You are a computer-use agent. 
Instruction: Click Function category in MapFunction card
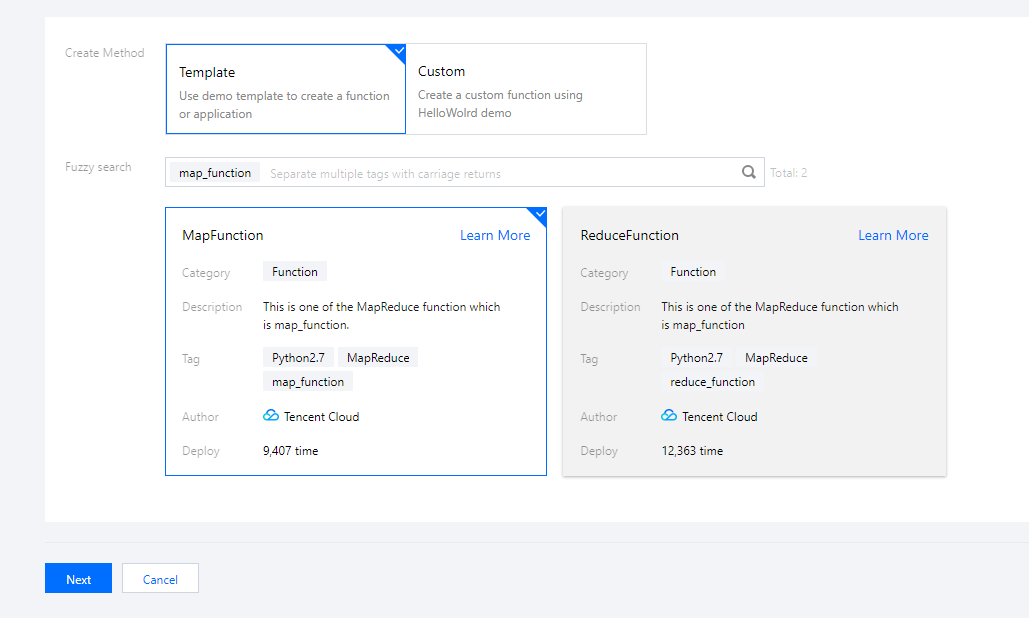click(294, 272)
